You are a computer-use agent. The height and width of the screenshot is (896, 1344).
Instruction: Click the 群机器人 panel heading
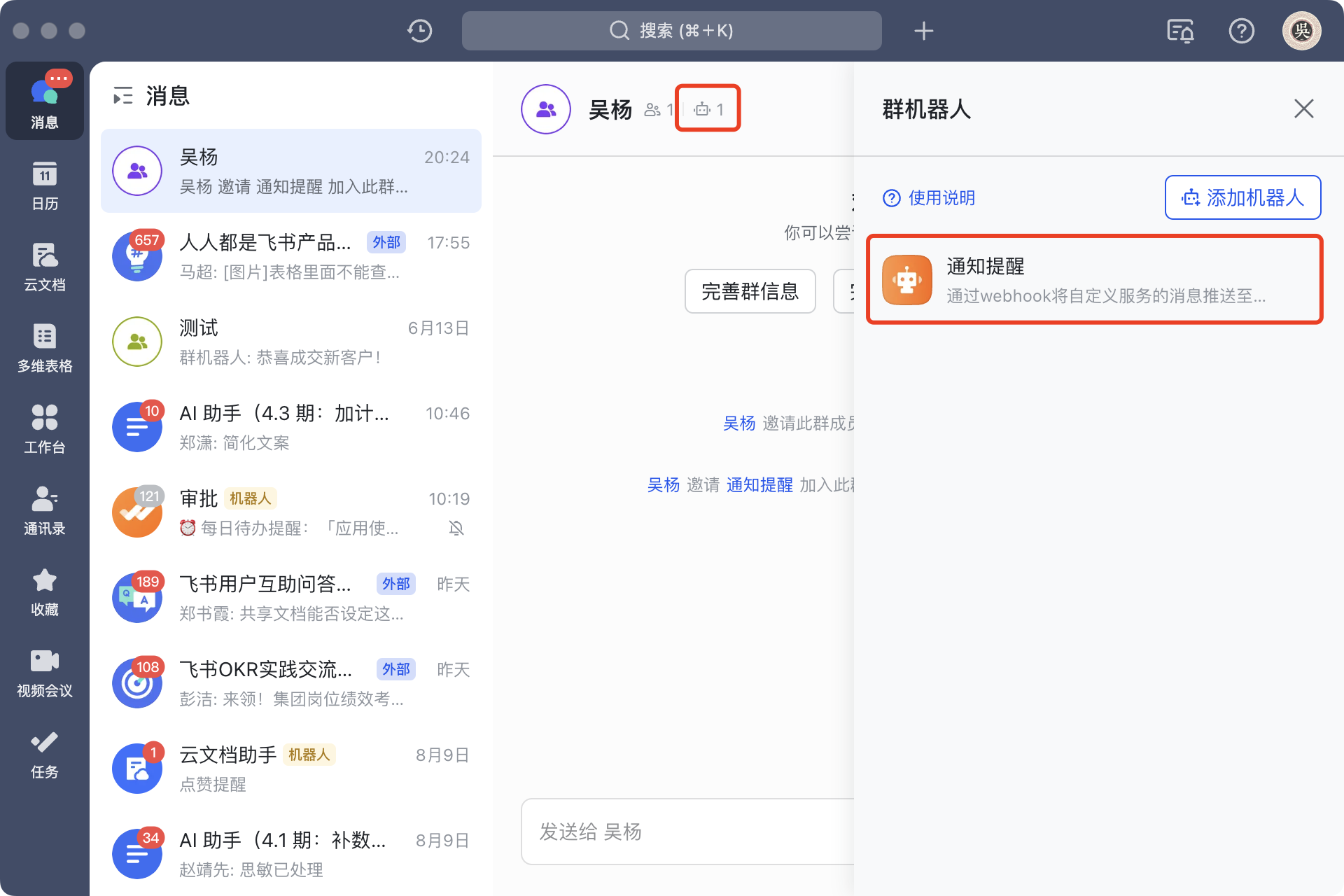click(x=926, y=109)
